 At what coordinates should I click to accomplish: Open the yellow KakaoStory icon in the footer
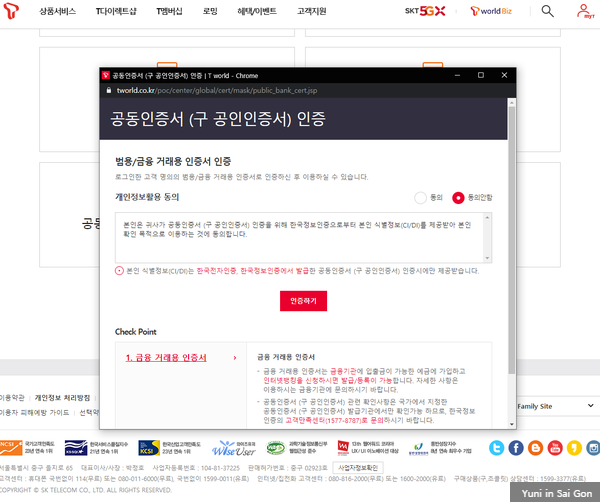tap(574, 448)
